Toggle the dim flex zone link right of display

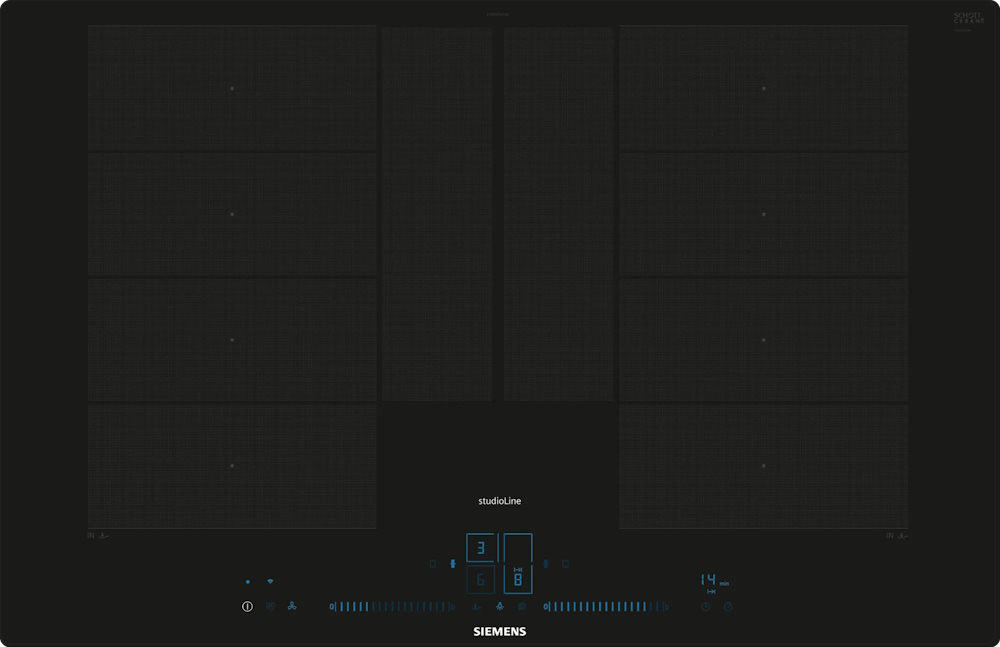(546, 564)
